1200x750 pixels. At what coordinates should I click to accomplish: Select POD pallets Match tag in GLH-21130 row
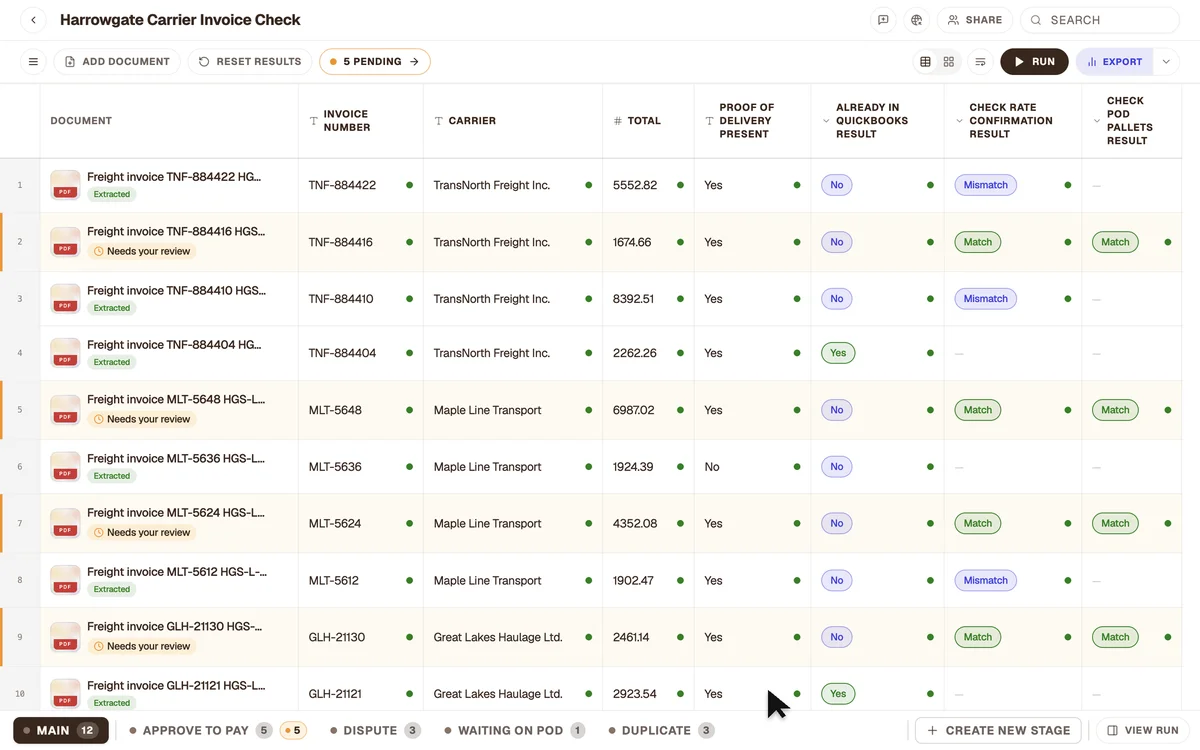click(1115, 637)
